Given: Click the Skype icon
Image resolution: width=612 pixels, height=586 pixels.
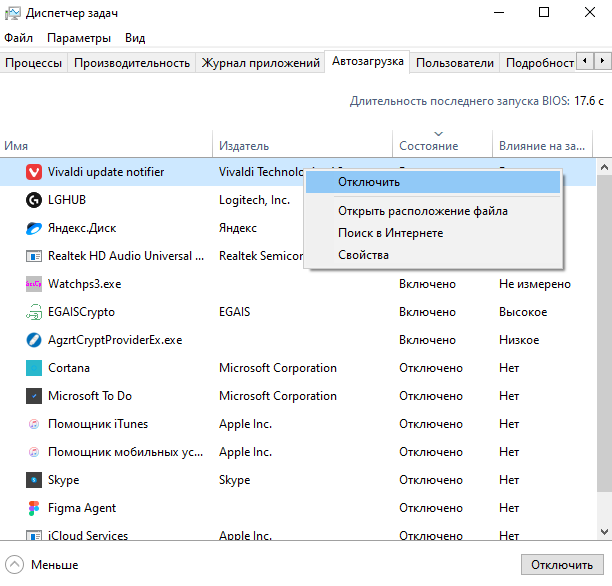Looking at the screenshot, I should (x=34, y=480).
